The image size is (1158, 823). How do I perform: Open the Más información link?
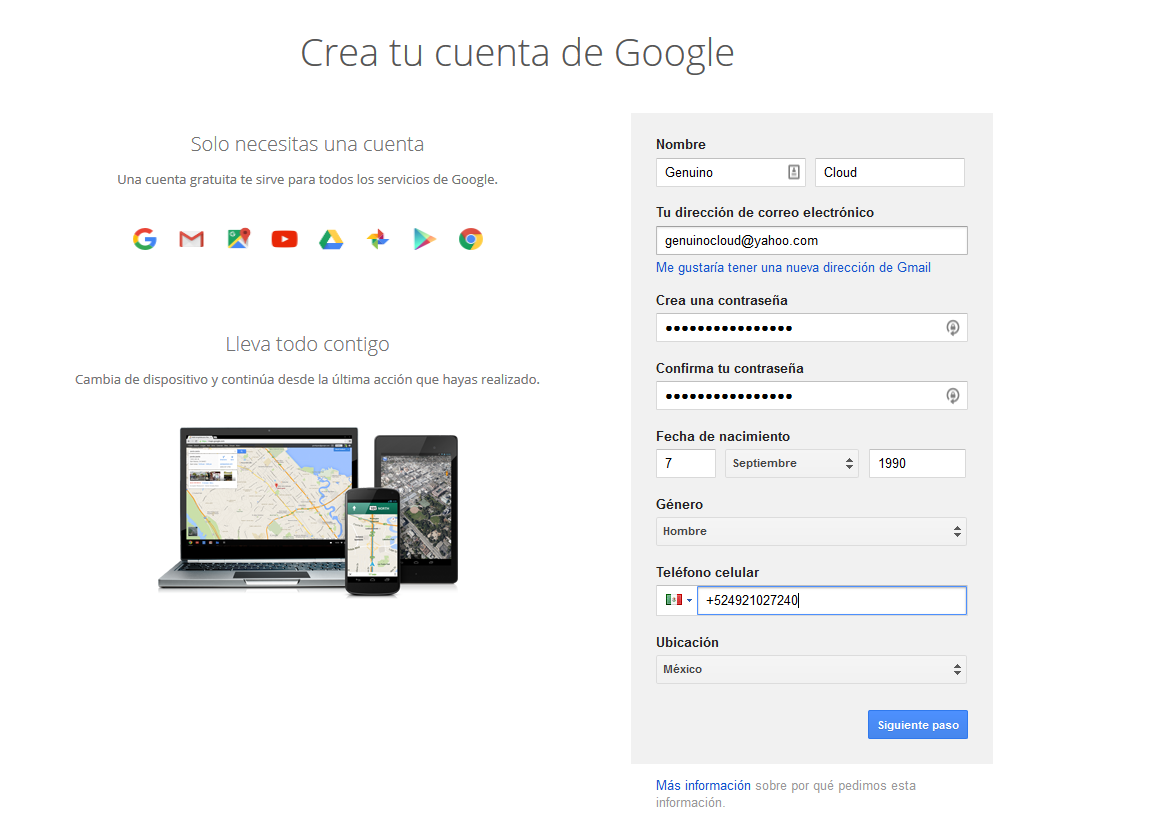coord(703,785)
